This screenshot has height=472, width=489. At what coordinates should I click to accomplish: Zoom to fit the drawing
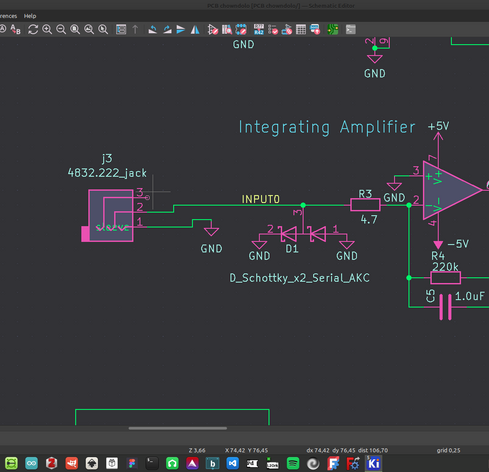[x=75, y=29]
